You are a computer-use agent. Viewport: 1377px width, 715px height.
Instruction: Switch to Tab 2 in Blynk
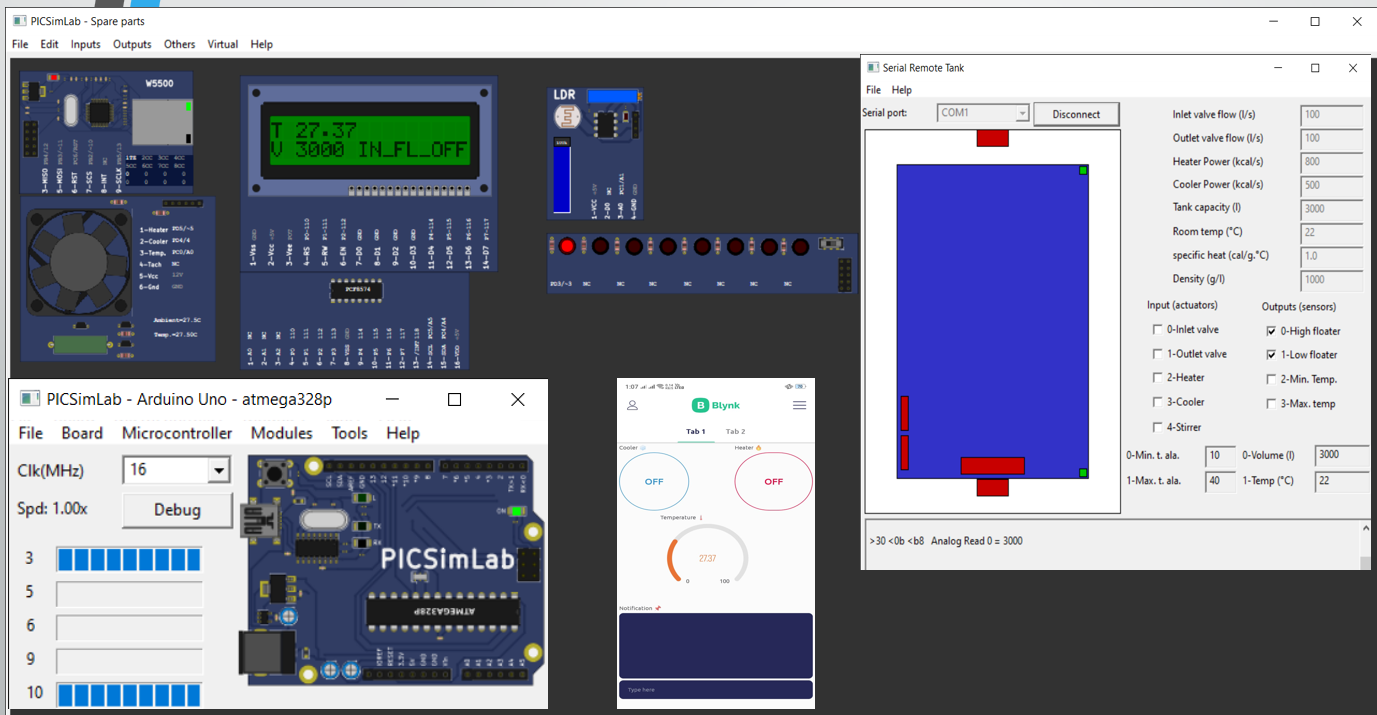[x=735, y=432]
